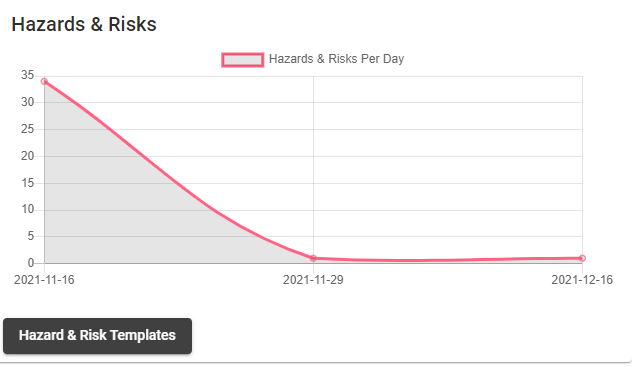This screenshot has height=367, width=632.
Task: Click the 2021-11-16 x-axis label
Action: [x=44, y=280]
